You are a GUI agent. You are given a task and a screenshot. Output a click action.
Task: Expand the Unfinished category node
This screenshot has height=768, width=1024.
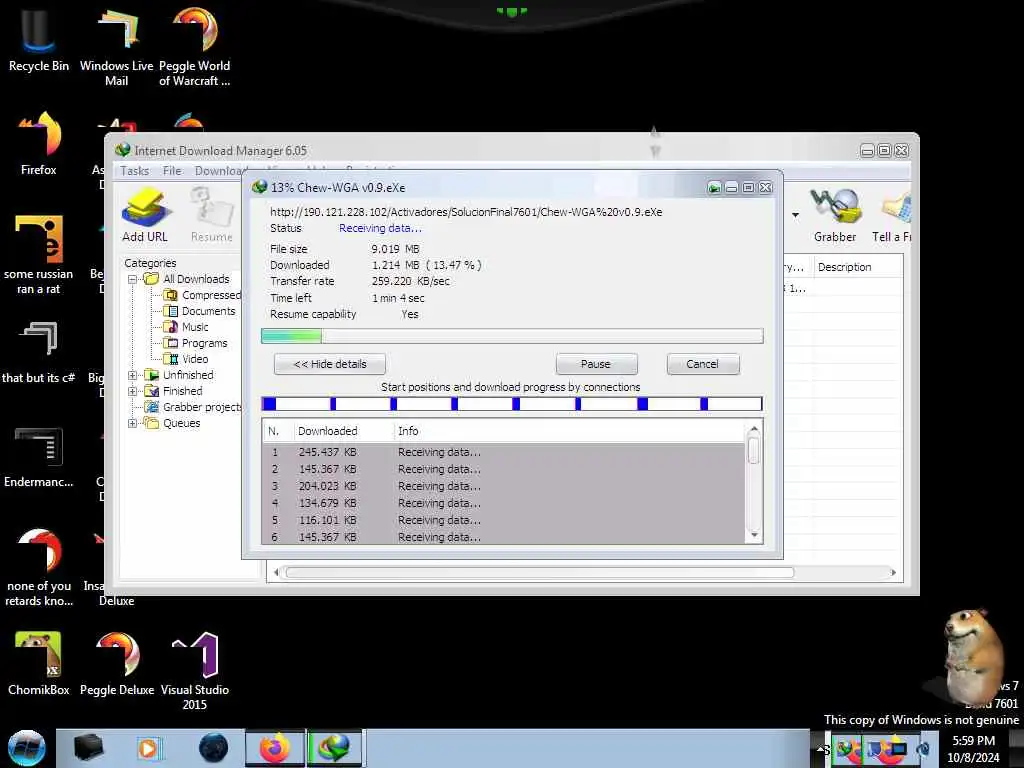133,375
